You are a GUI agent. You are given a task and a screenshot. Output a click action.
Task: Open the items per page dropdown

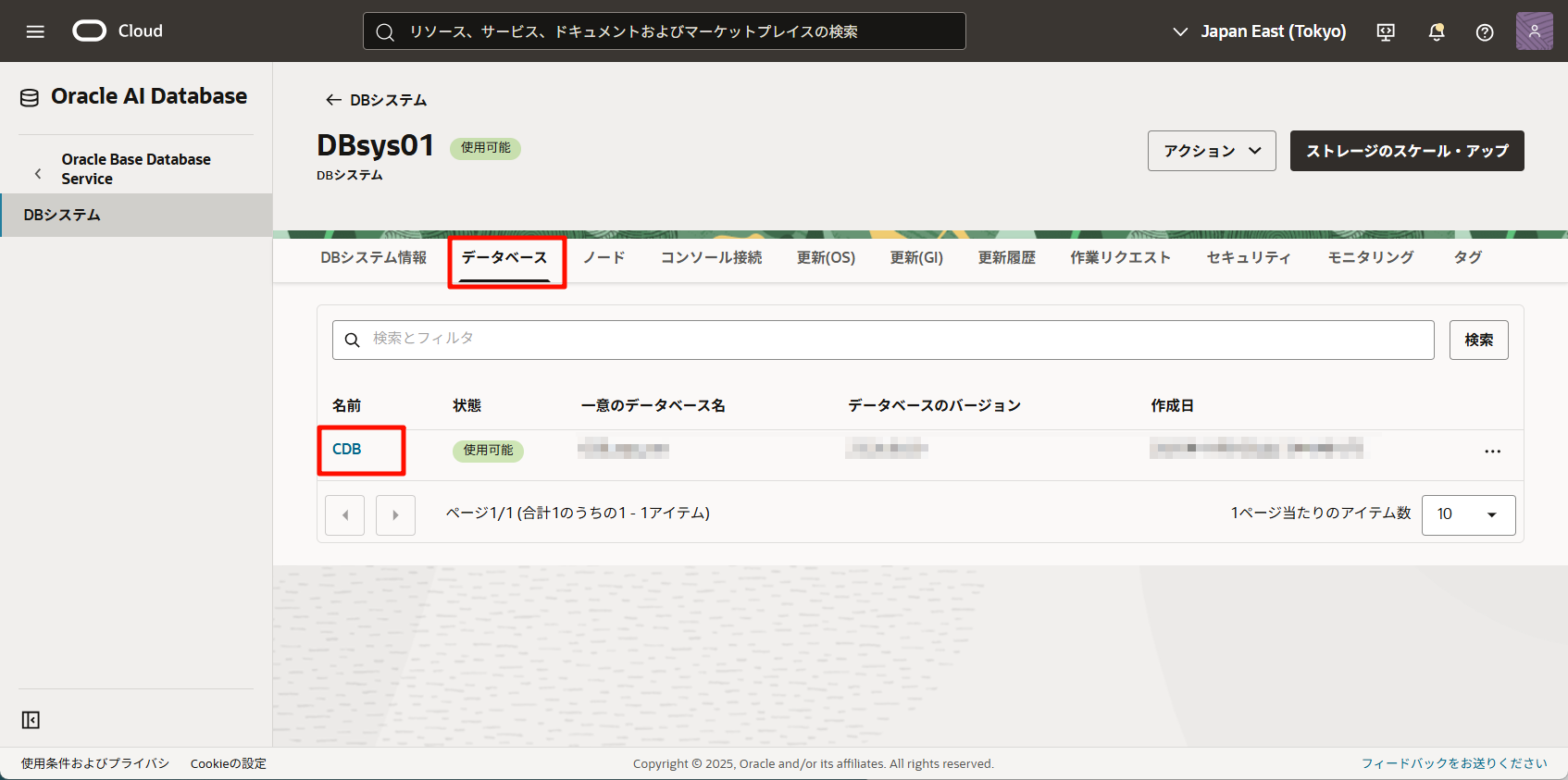pyautogui.click(x=1468, y=514)
